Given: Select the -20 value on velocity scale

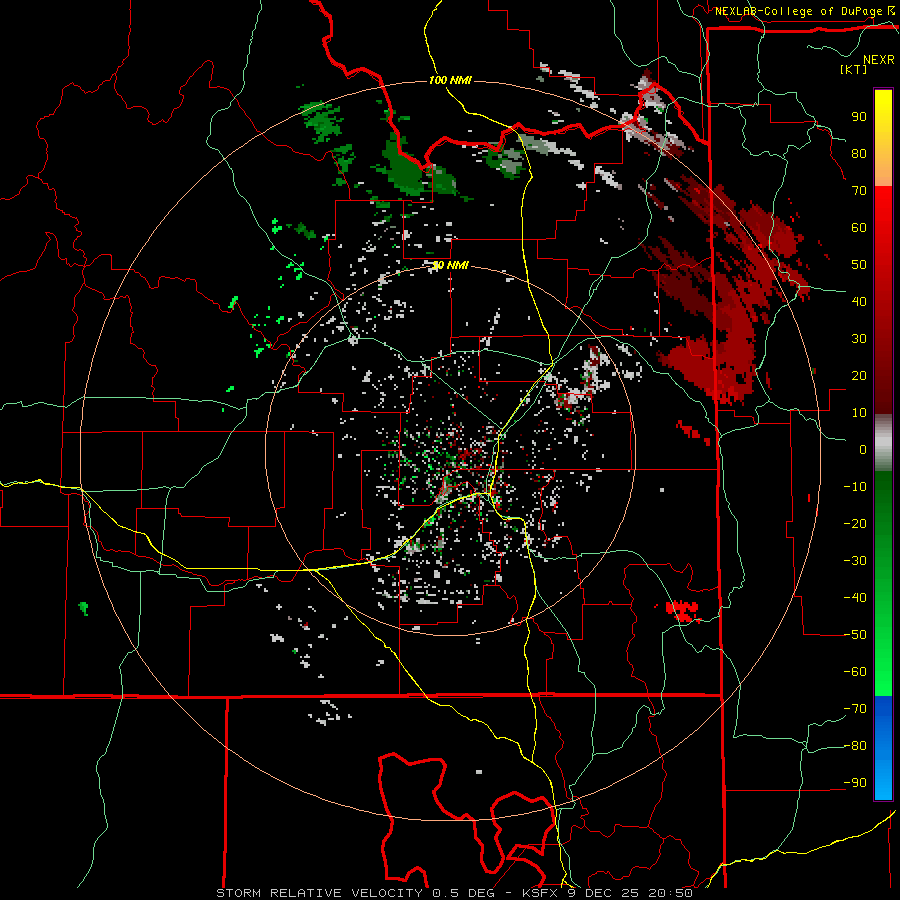Looking at the screenshot, I should coord(855,524).
